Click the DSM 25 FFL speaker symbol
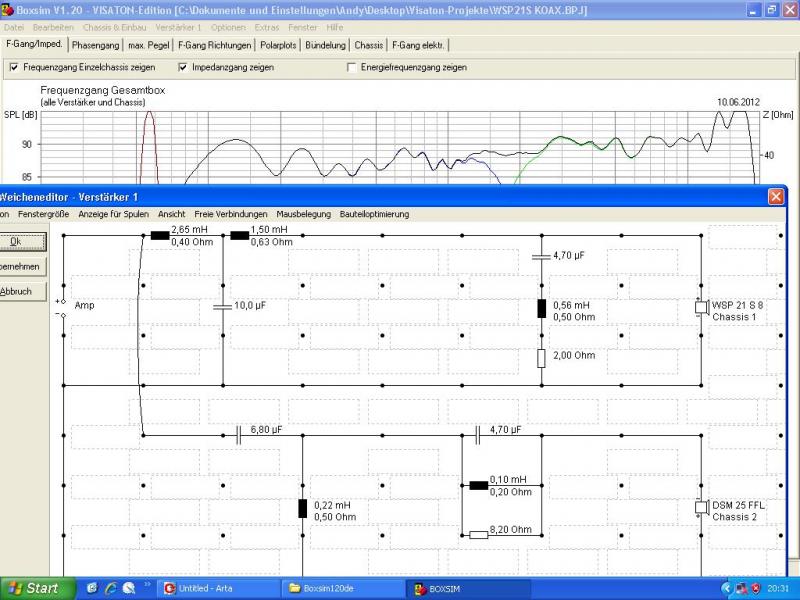Viewport: 800px width, 600px height. coord(701,508)
